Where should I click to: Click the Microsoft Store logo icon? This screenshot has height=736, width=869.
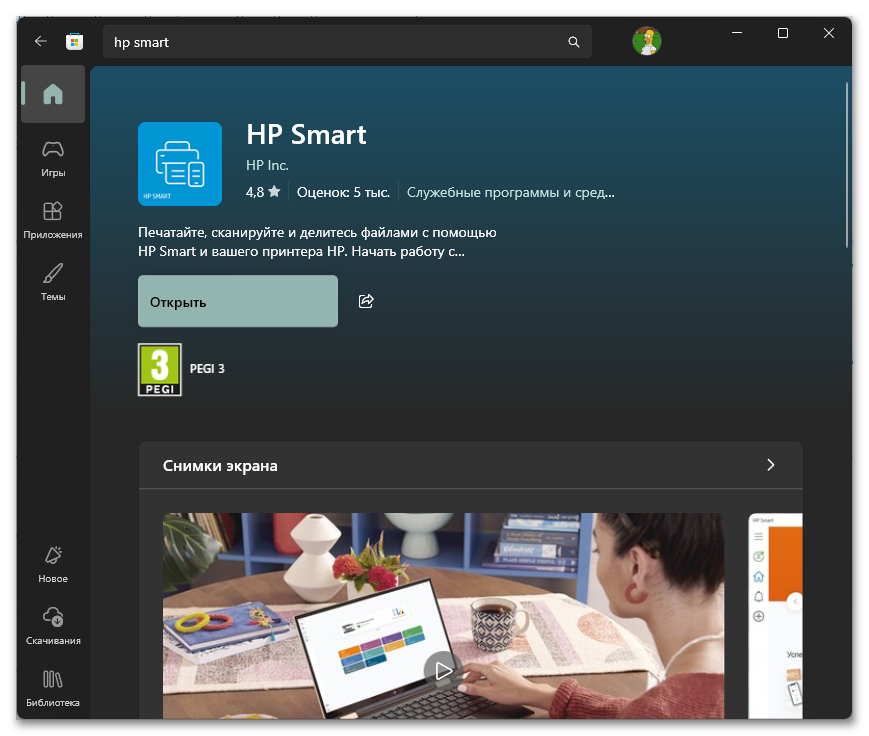[x=74, y=42]
